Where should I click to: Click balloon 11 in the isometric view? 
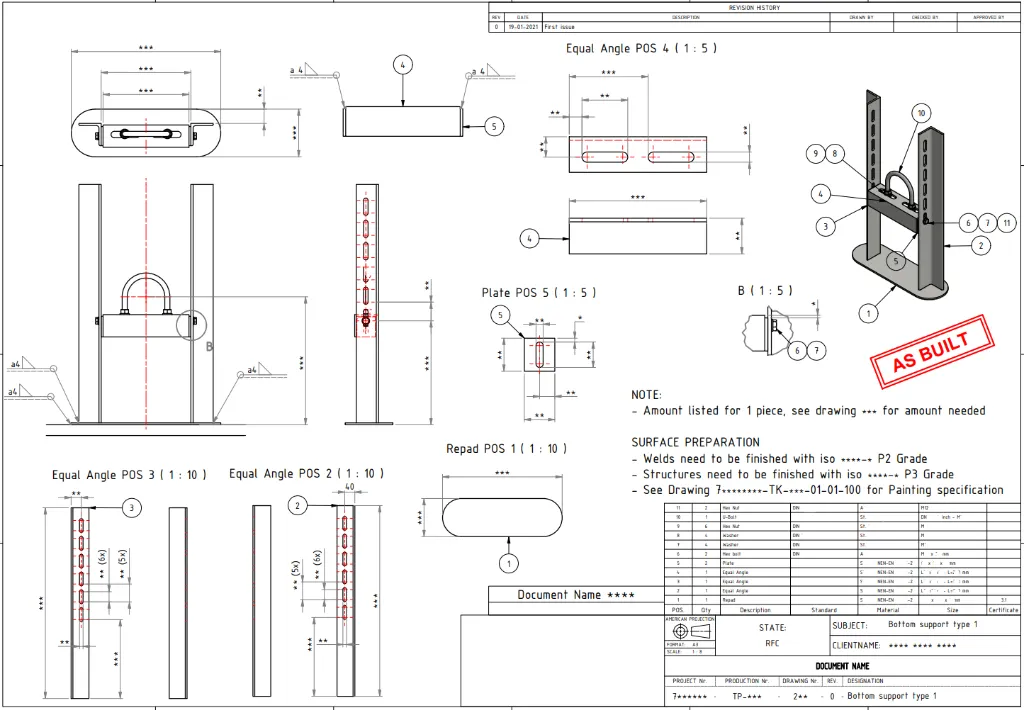tap(1006, 223)
